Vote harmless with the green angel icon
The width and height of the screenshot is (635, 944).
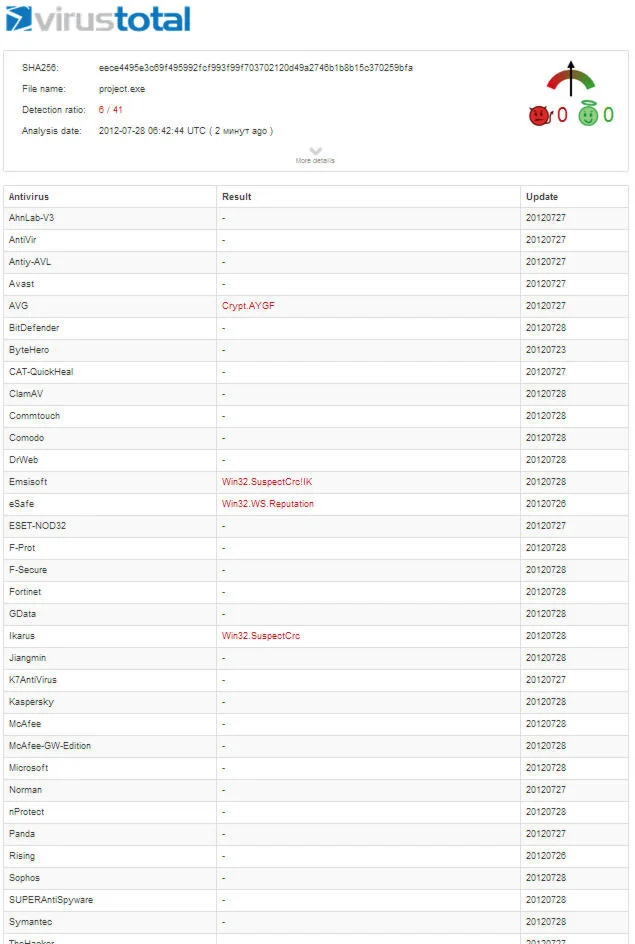click(x=588, y=115)
